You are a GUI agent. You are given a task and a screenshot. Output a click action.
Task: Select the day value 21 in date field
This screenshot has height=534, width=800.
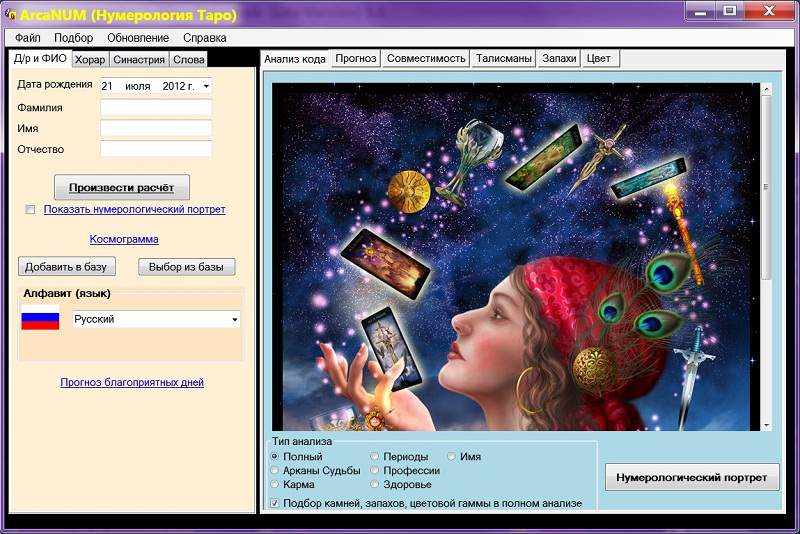[x=107, y=86]
